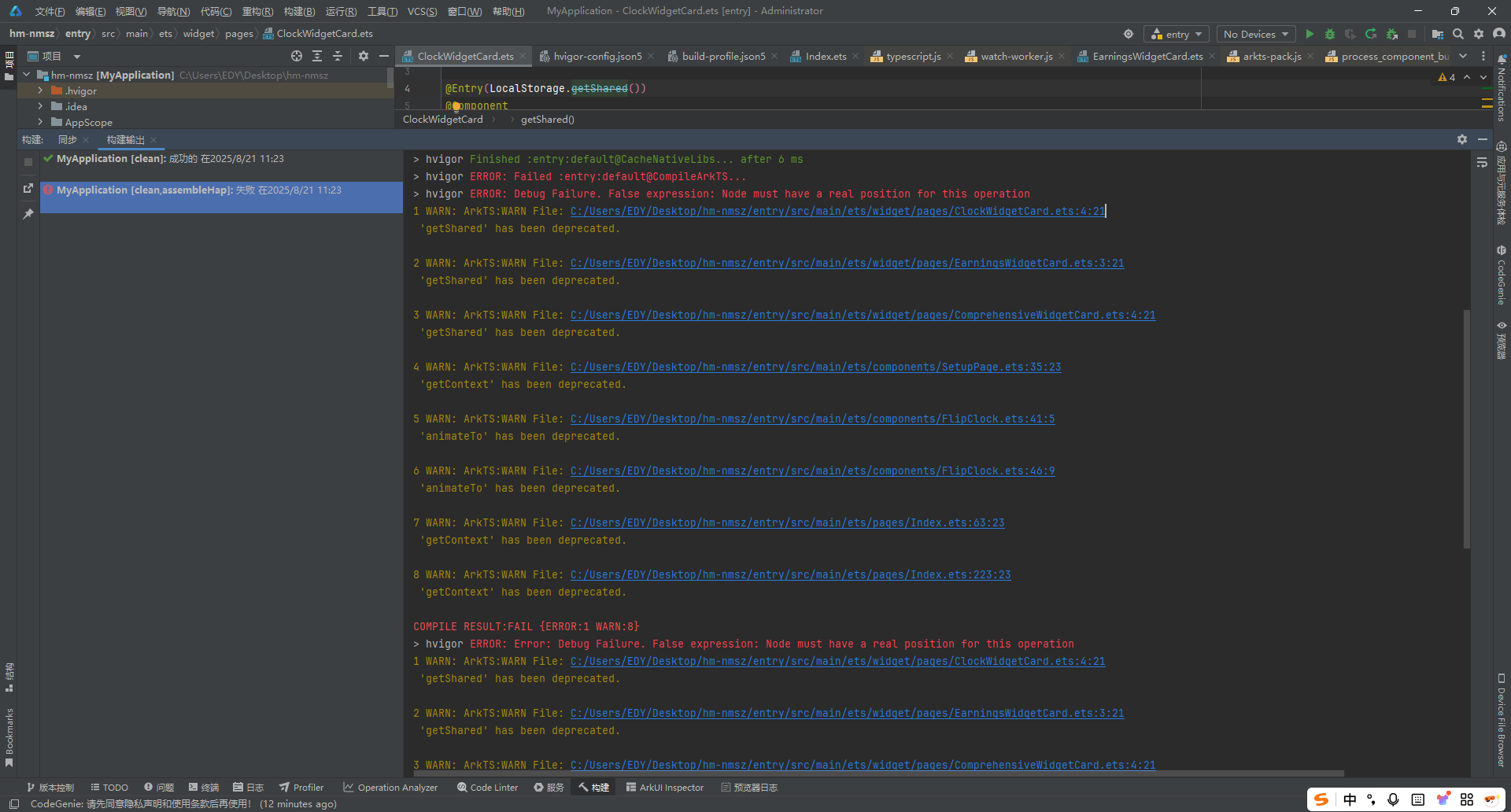This screenshot has height=812, width=1511.
Task: Open FlipClock.ets:41:5 warning link
Action: click(x=812, y=419)
